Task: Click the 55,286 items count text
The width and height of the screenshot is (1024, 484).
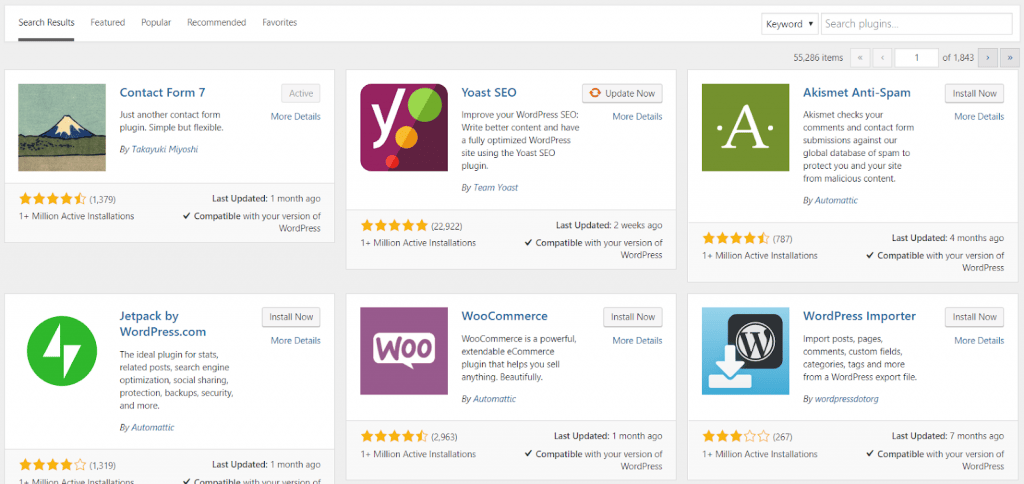Action: coord(818,58)
